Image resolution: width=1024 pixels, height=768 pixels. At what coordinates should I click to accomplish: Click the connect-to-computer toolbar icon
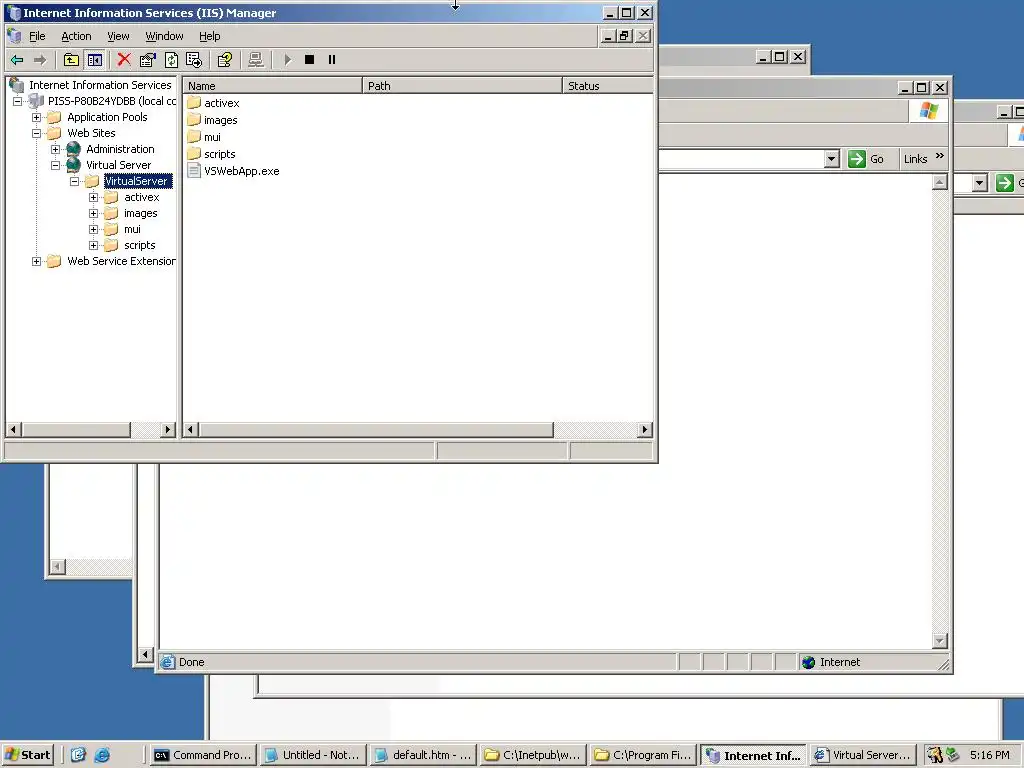coord(255,60)
